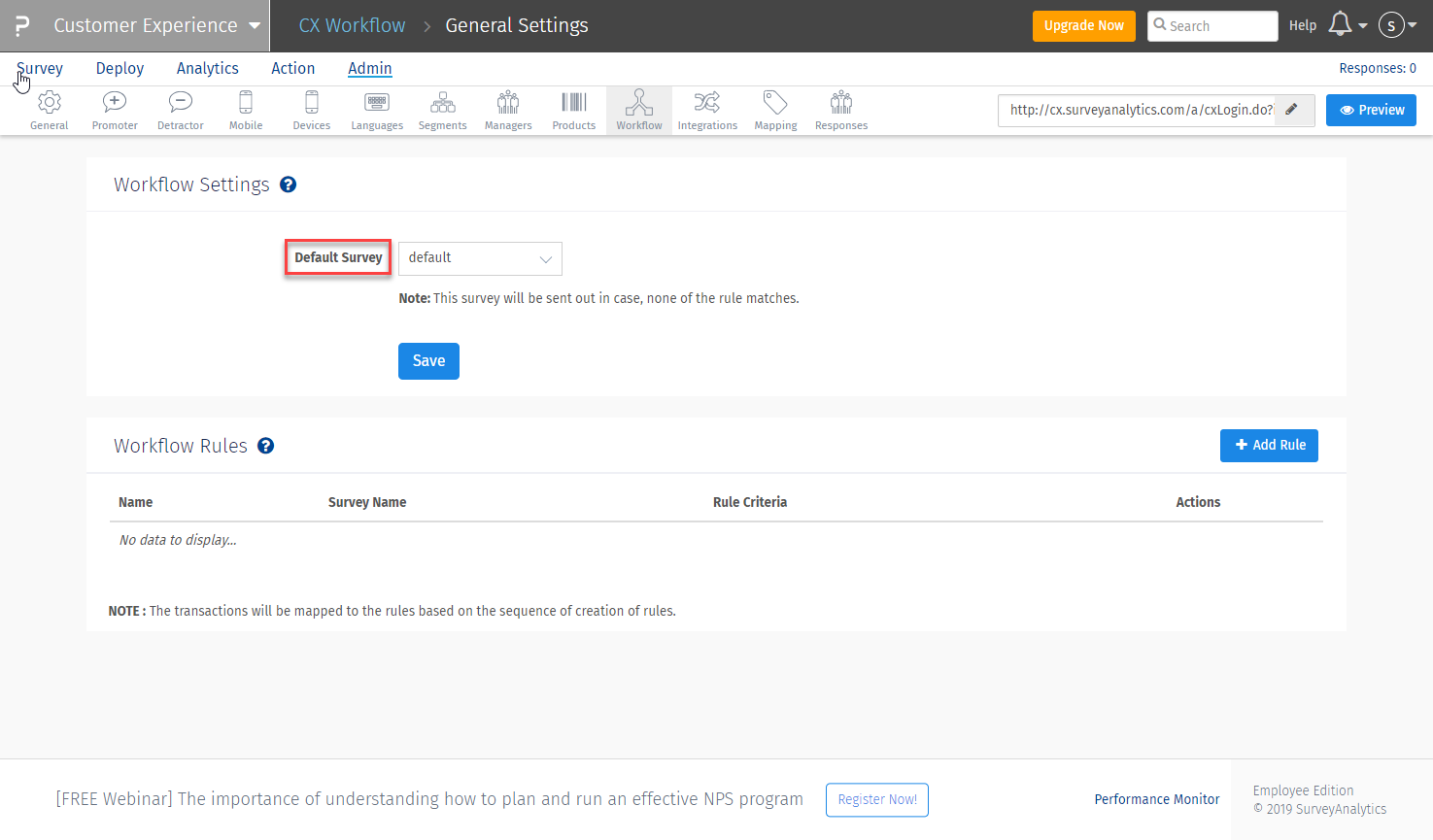Open the Mobile settings icon
Image resolution: width=1433 pixels, height=840 pixels.
click(245, 110)
